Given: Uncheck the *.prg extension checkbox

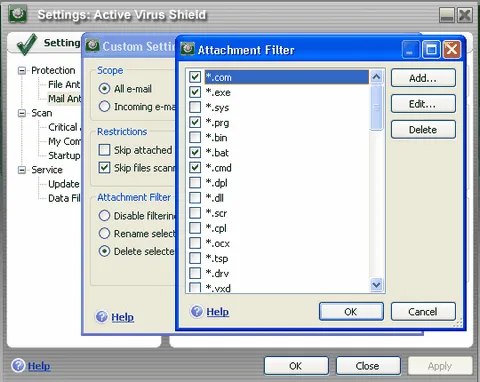Looking at the screenshot, I should point(195,122).
